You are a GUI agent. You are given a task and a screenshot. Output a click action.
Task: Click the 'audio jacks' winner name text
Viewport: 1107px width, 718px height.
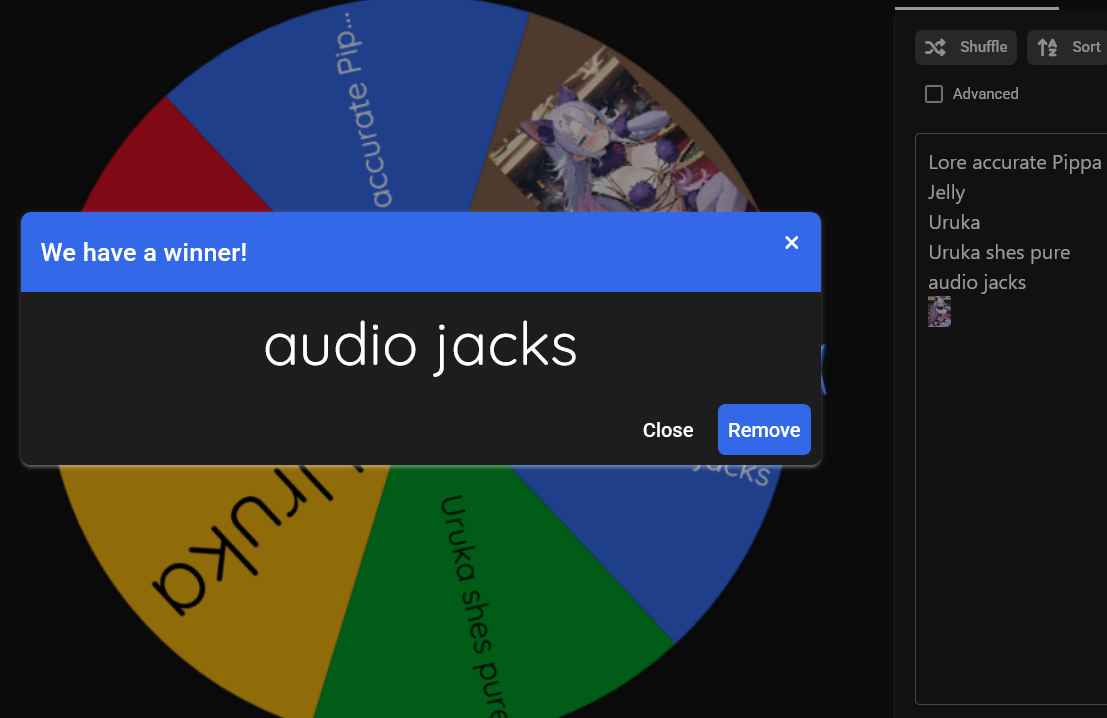coord(421,347)
